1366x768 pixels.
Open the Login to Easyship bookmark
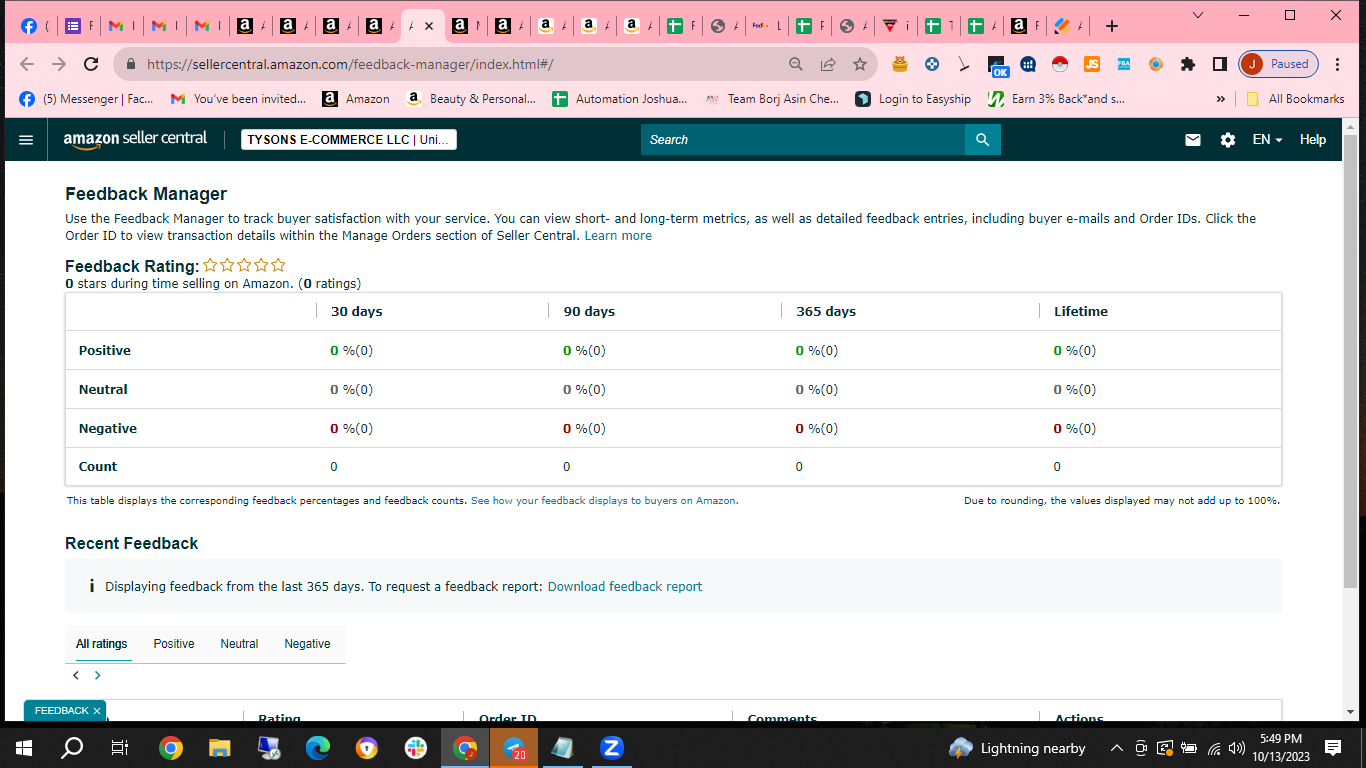click(x=913, y=99)
